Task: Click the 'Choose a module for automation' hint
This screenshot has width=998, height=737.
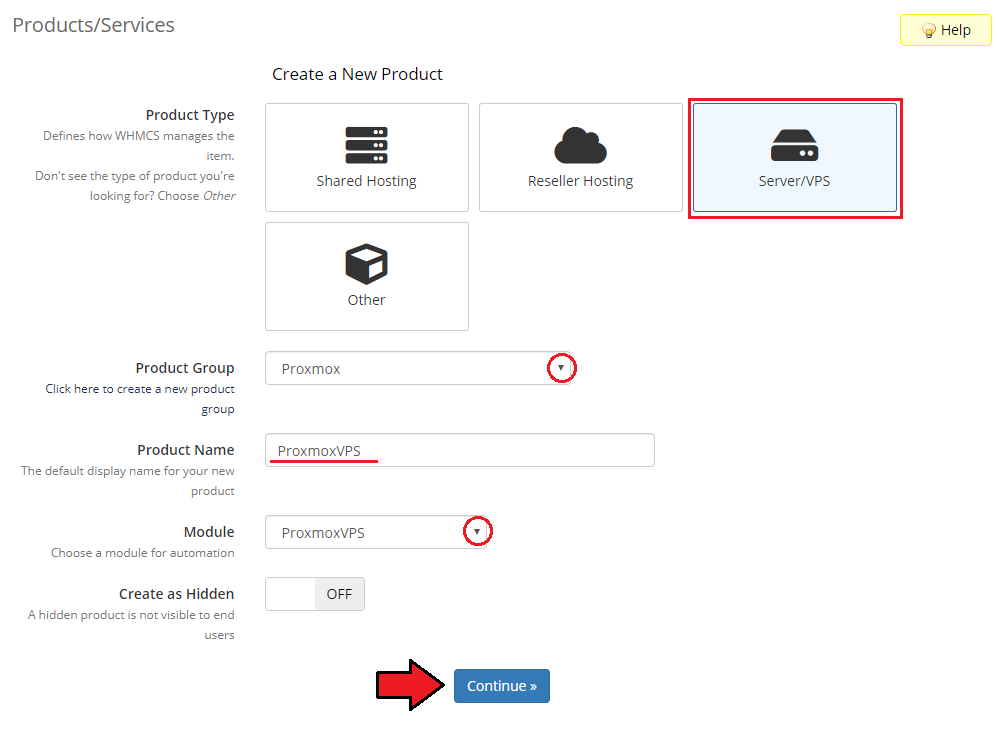Action: (143, 552)
